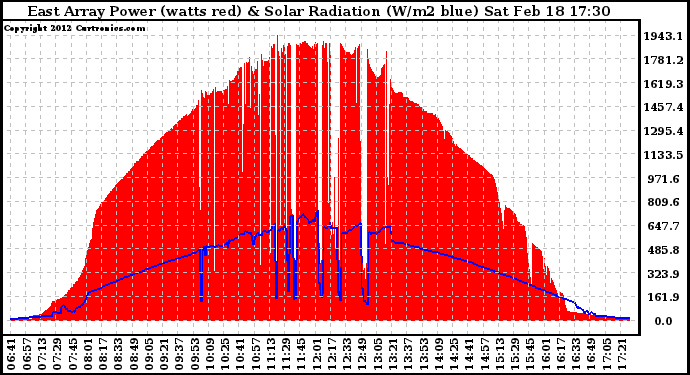Click the 09:53 time label
690x375 pixels.
coord(194,354)
